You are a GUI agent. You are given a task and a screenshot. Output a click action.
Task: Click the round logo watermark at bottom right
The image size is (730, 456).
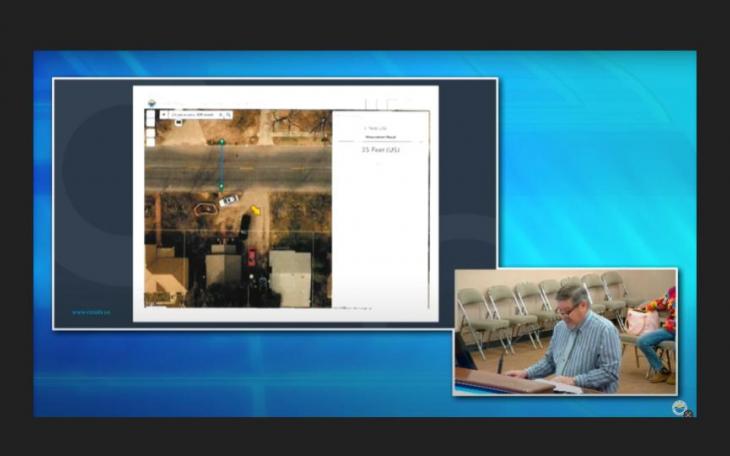click(x=680, y=407)
